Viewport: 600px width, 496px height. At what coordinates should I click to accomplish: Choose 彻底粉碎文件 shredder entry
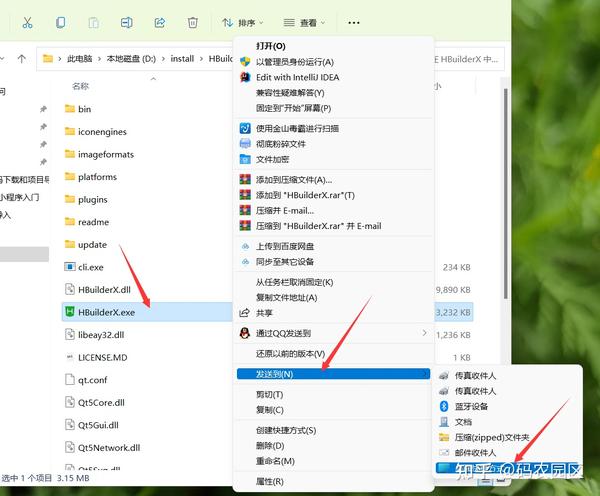pos(334,144)
